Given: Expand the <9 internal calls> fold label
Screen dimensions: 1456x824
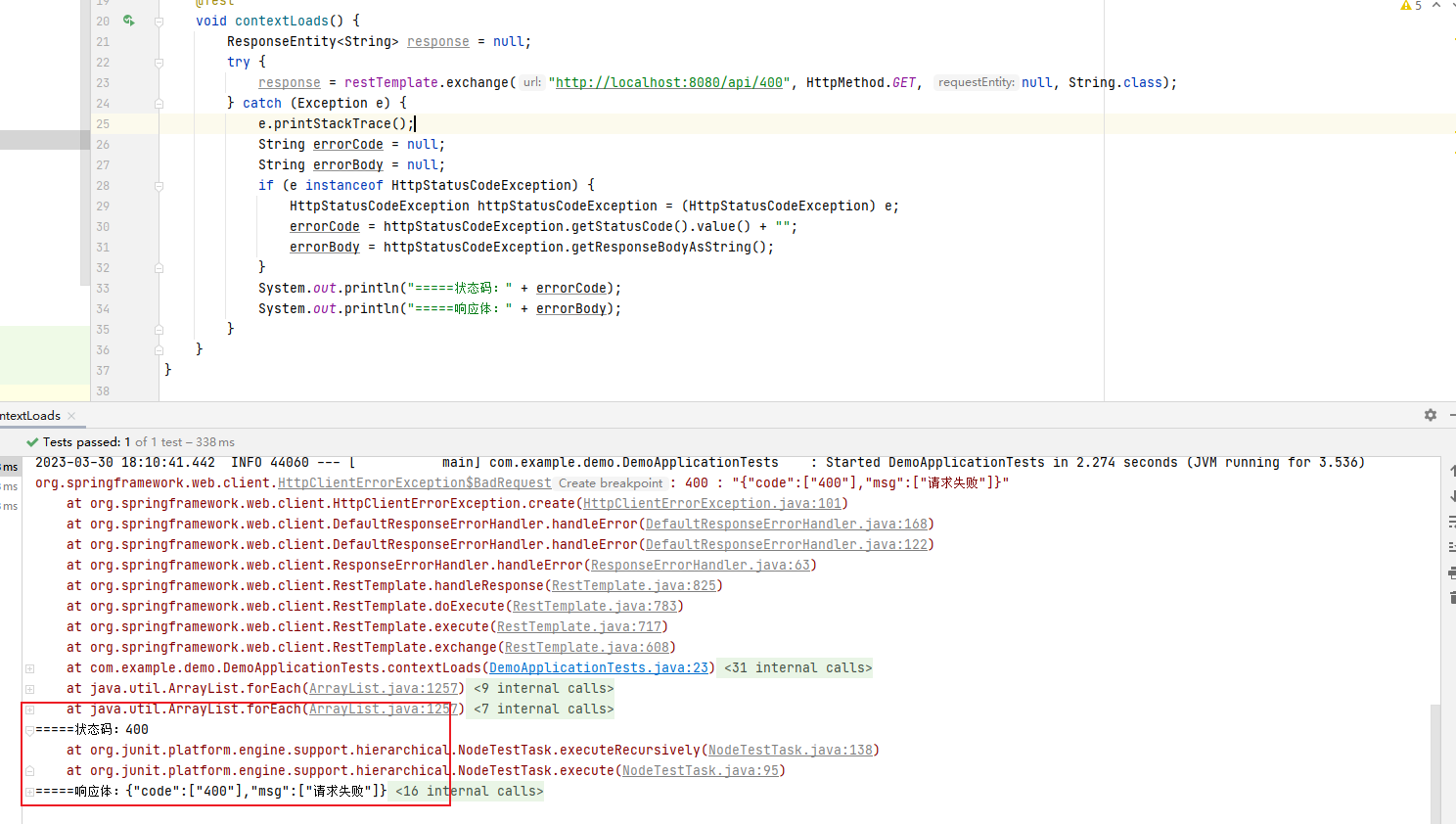Looking at the screenshot, I should [543, 689].
